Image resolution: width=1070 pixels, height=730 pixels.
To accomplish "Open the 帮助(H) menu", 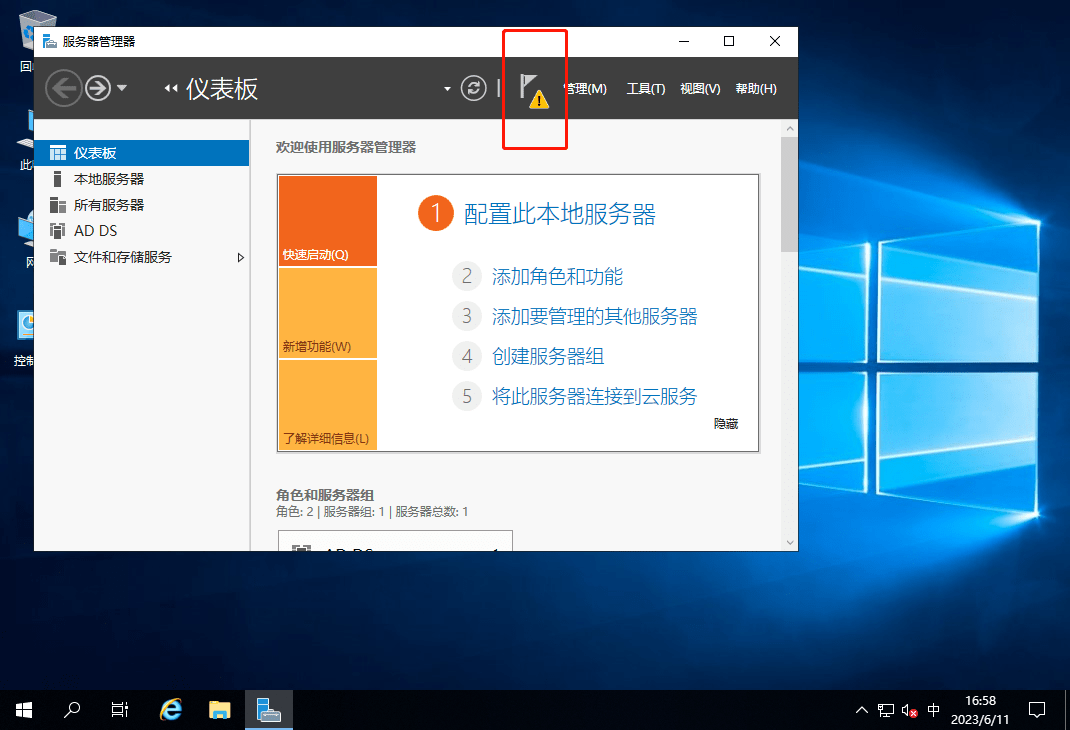I will point(756,89).
